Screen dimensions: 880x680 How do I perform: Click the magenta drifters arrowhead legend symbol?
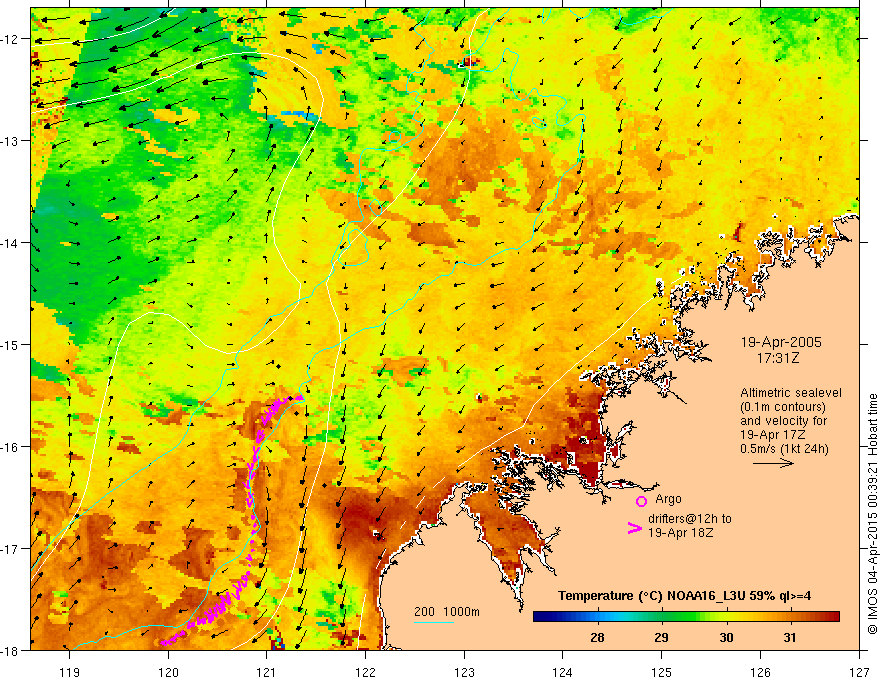click(635, 528)
